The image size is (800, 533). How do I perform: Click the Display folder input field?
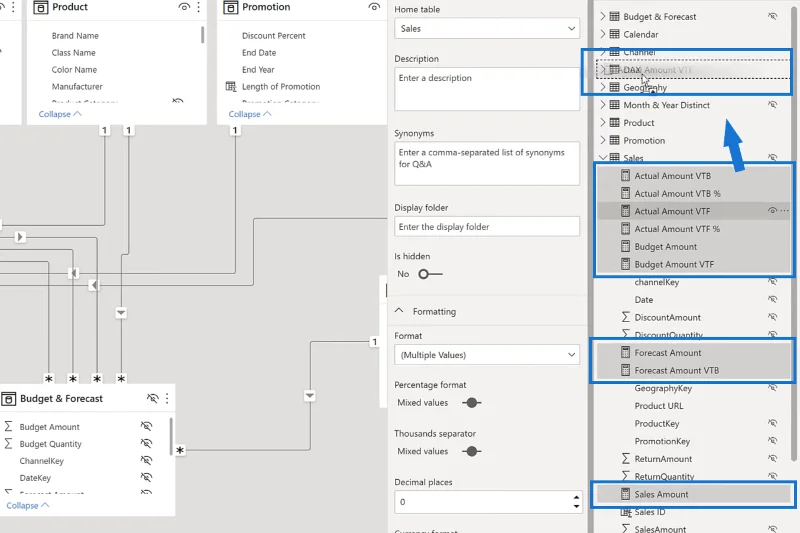tap(487, 226)
